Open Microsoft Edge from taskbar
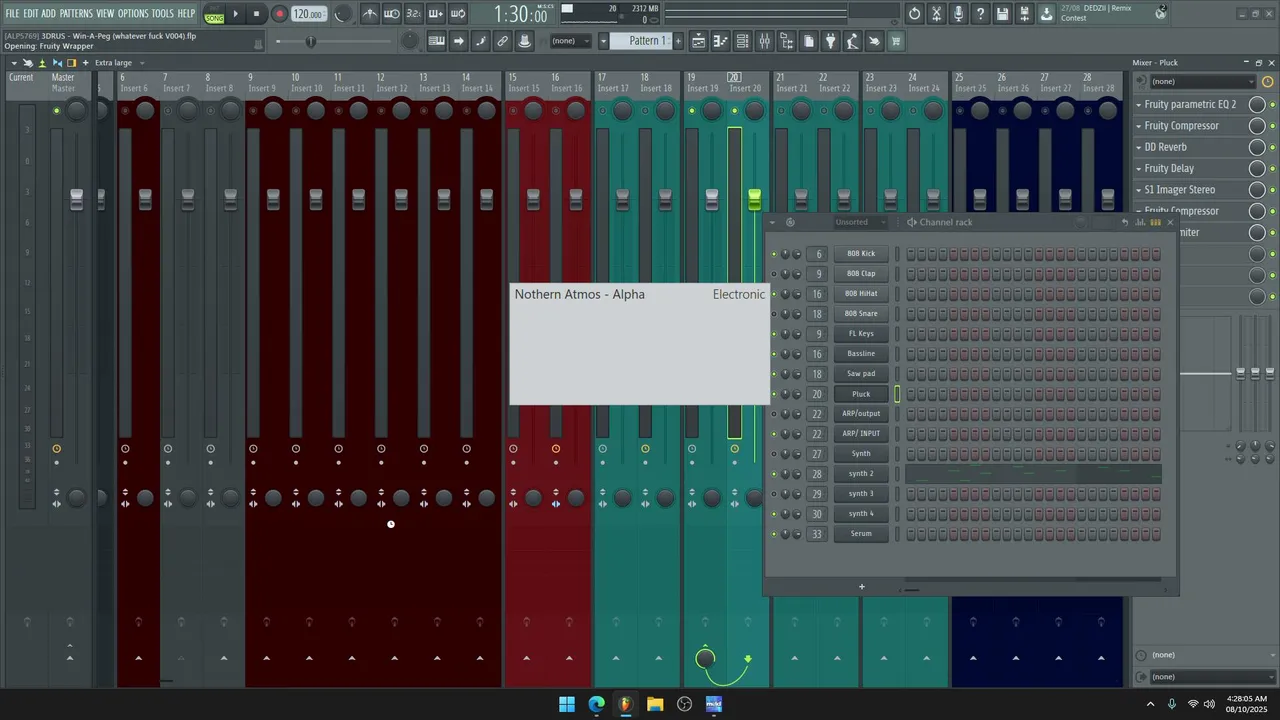 [597, 704]
